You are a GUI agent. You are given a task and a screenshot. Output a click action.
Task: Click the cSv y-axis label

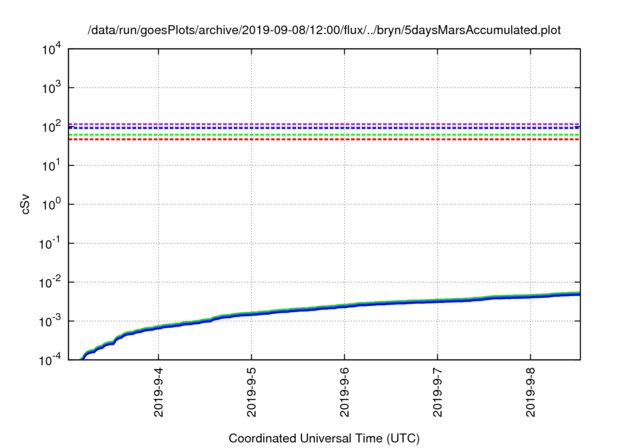[x=25, y=204]
